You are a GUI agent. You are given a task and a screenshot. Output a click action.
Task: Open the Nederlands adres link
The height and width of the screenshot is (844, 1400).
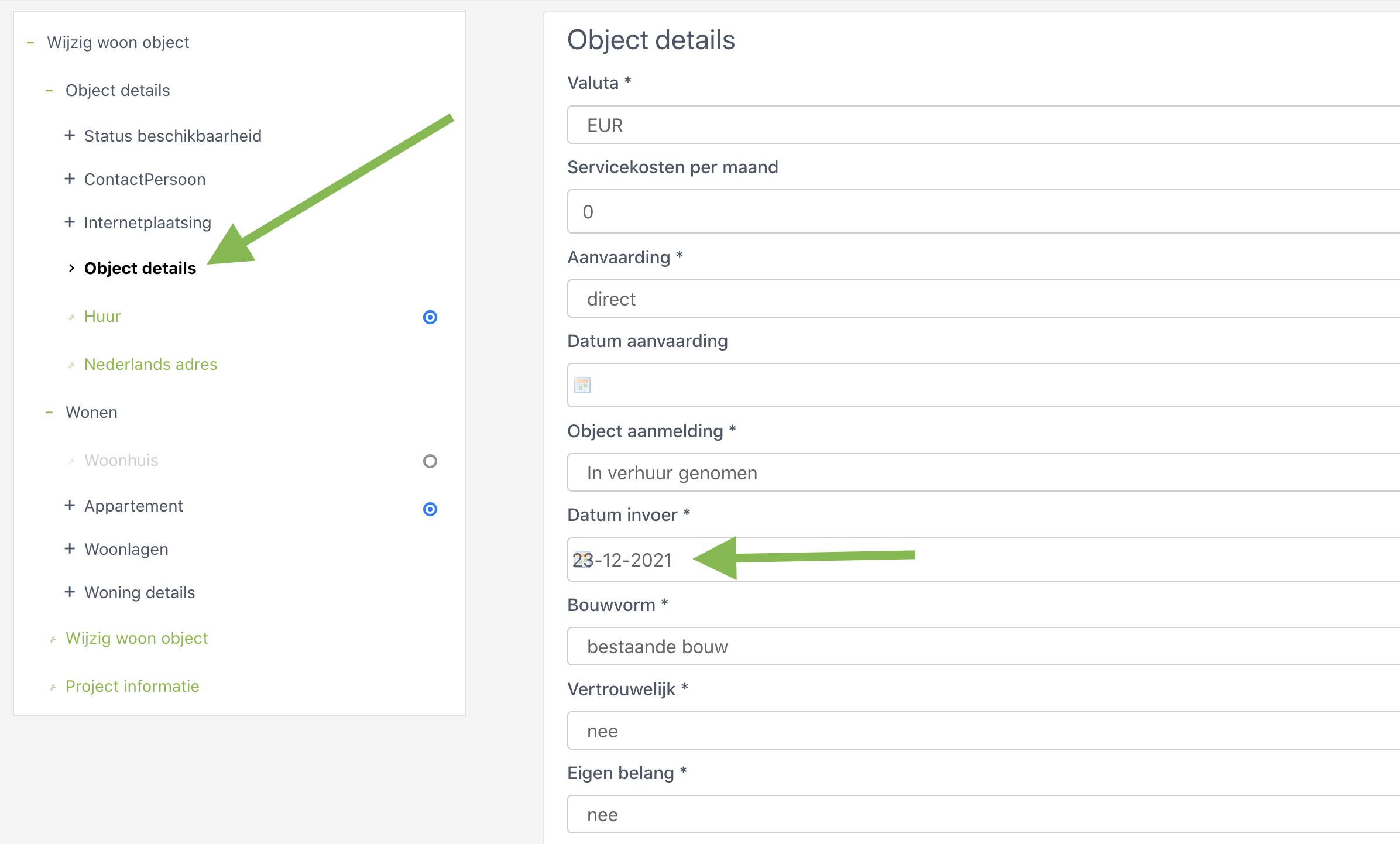tap(150, 365)
